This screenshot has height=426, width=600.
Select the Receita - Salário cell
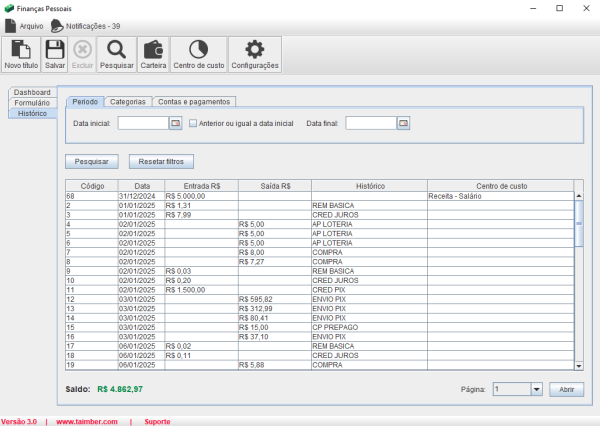(501, 196)
